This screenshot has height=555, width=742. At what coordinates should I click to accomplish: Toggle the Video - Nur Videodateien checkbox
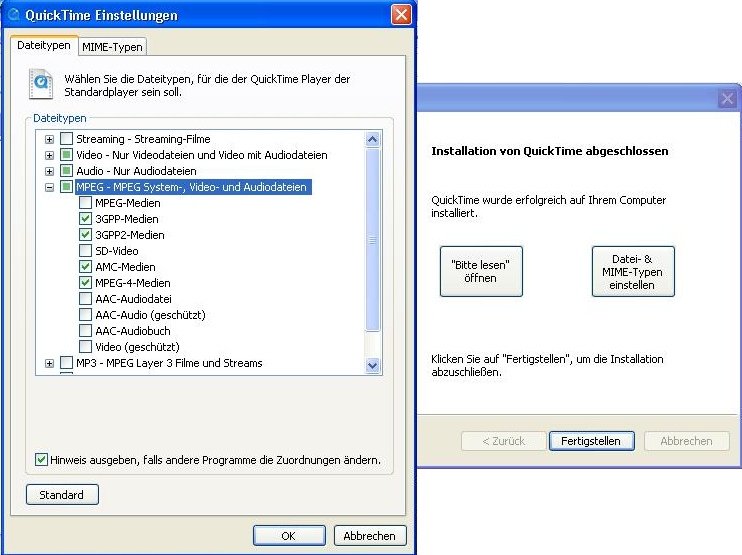66,155
